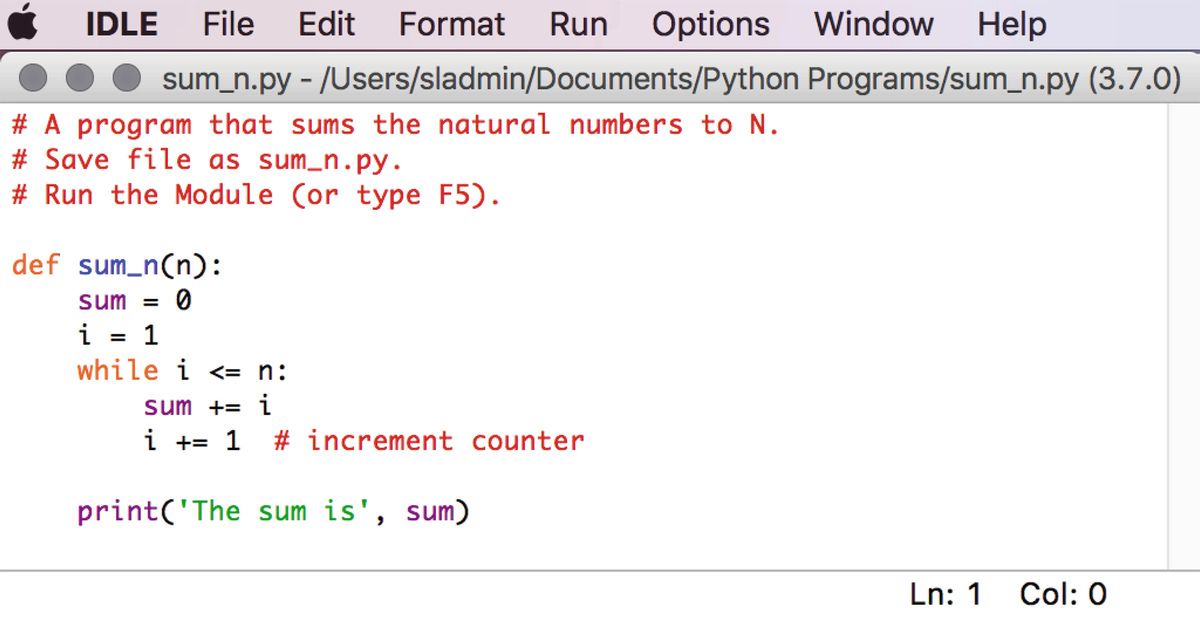The image size is (1200, 619).
Task: Open the Format menu
Action: [x=452, y=24]
